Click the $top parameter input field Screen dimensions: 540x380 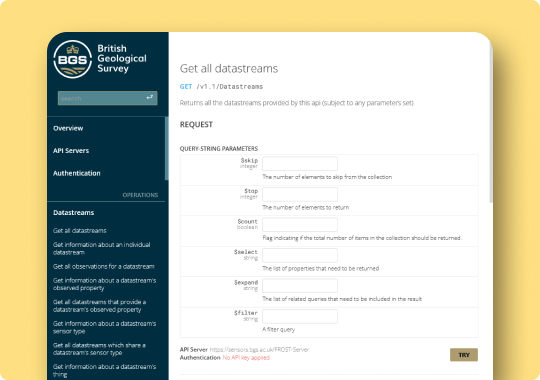pyautogui.click(x=300, y=194)
